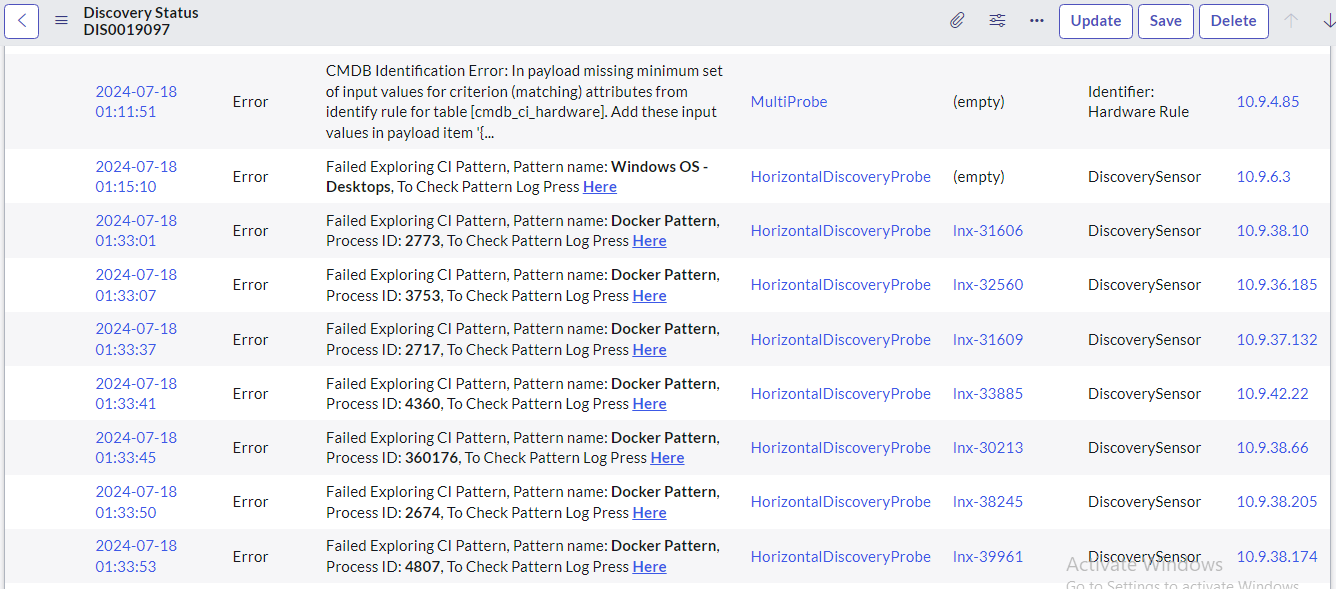Open HorizontalDiscoveryProbe link in the lnx-38245 row
Image resolution: width=1336 pixels, height=589 pixels.
coord(840,502)
